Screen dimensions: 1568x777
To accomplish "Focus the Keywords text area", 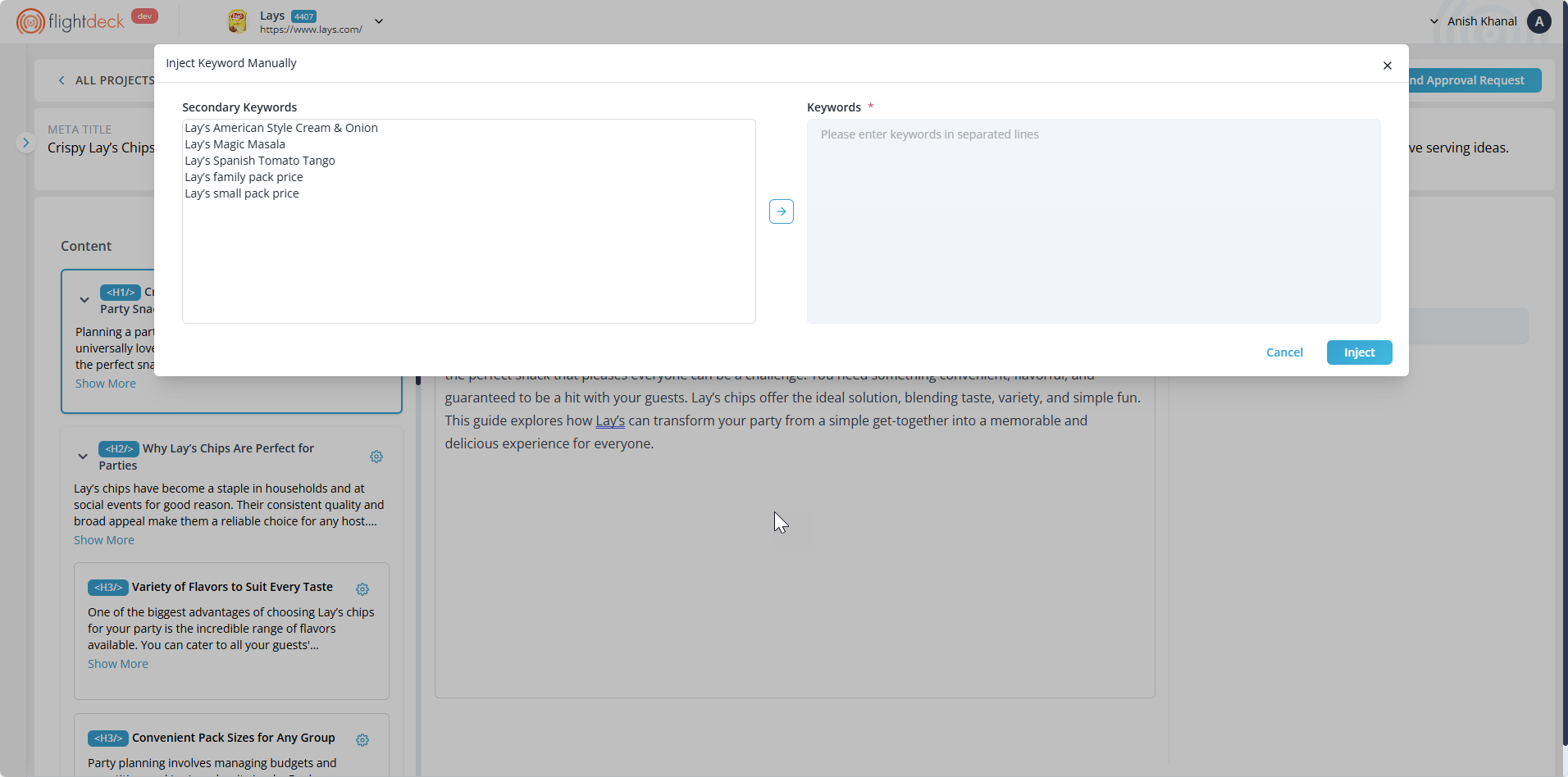I will [1093, 221].
